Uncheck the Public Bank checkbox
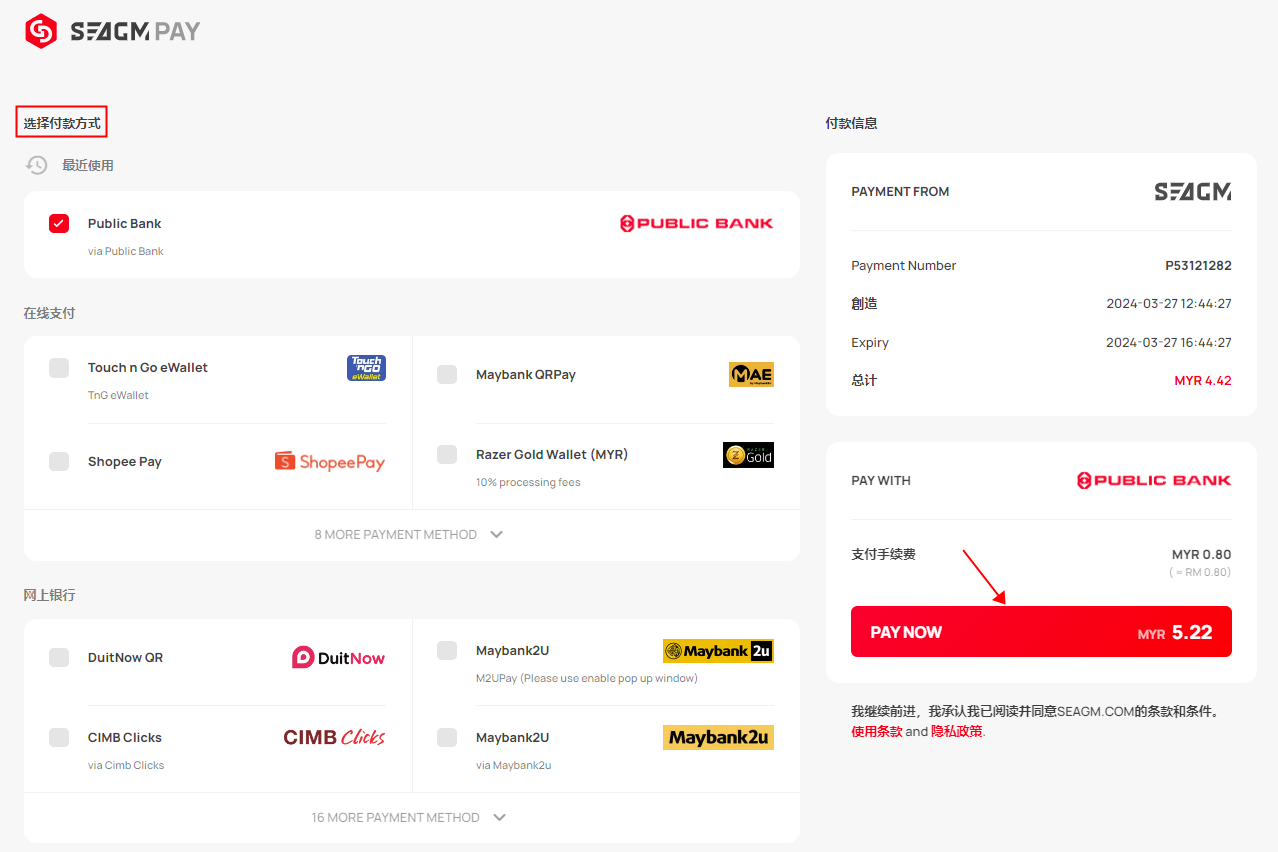Screen dimensions: 1278x852 click(59, 223)
